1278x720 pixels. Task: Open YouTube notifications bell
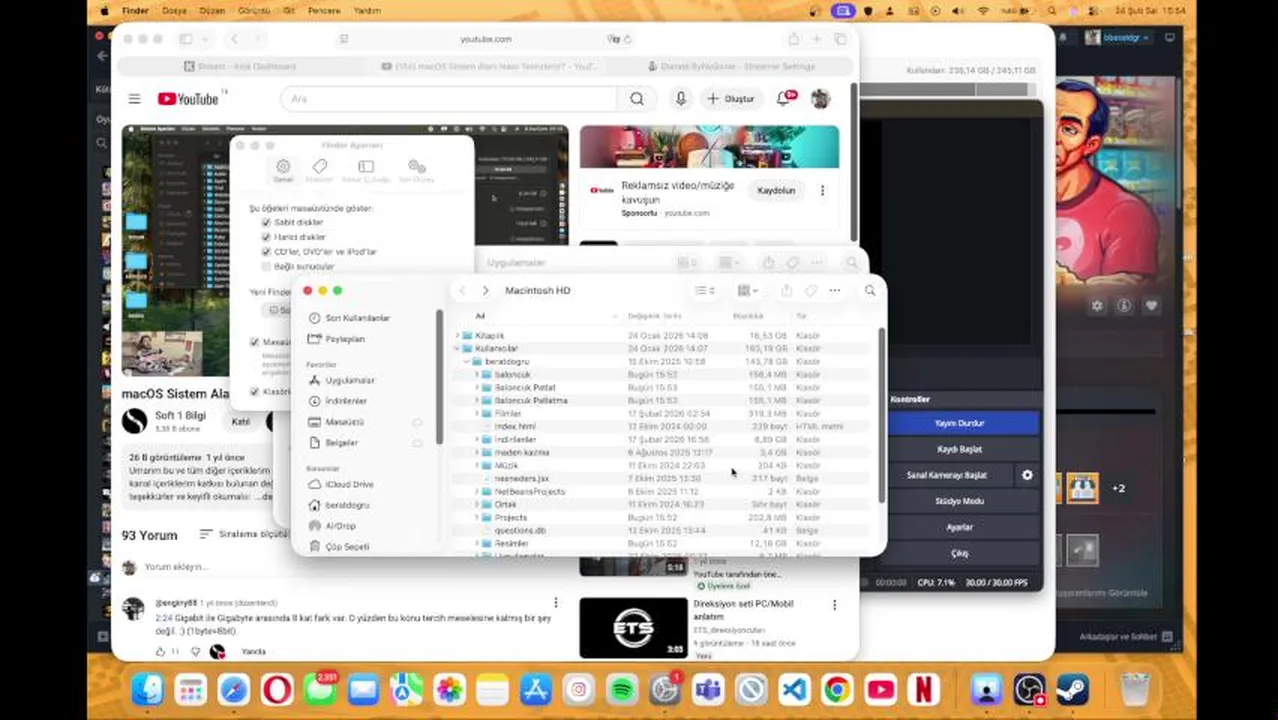(784, 99)
